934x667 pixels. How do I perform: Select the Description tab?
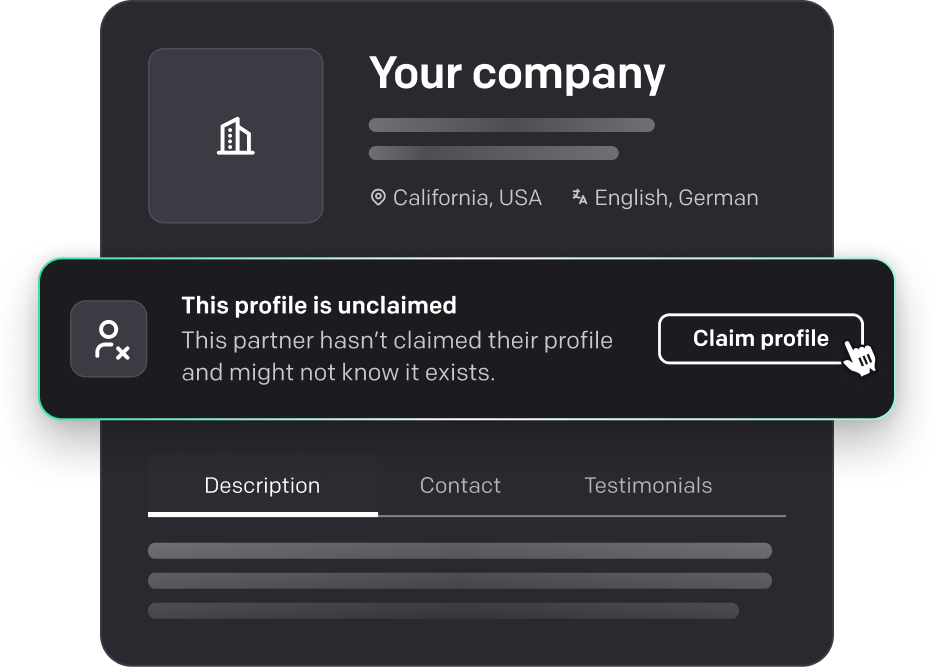coord(262,485)
